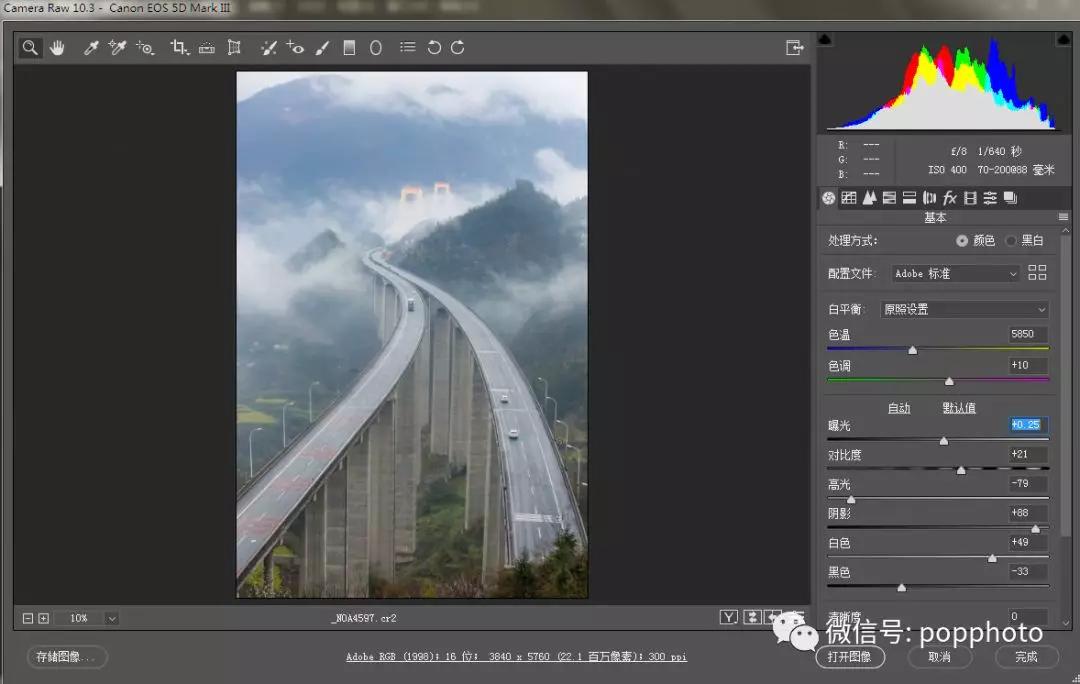The image size is (1080, 684).
Task: Click the 色温 temperature slider handle
Action: coord(912,350)
